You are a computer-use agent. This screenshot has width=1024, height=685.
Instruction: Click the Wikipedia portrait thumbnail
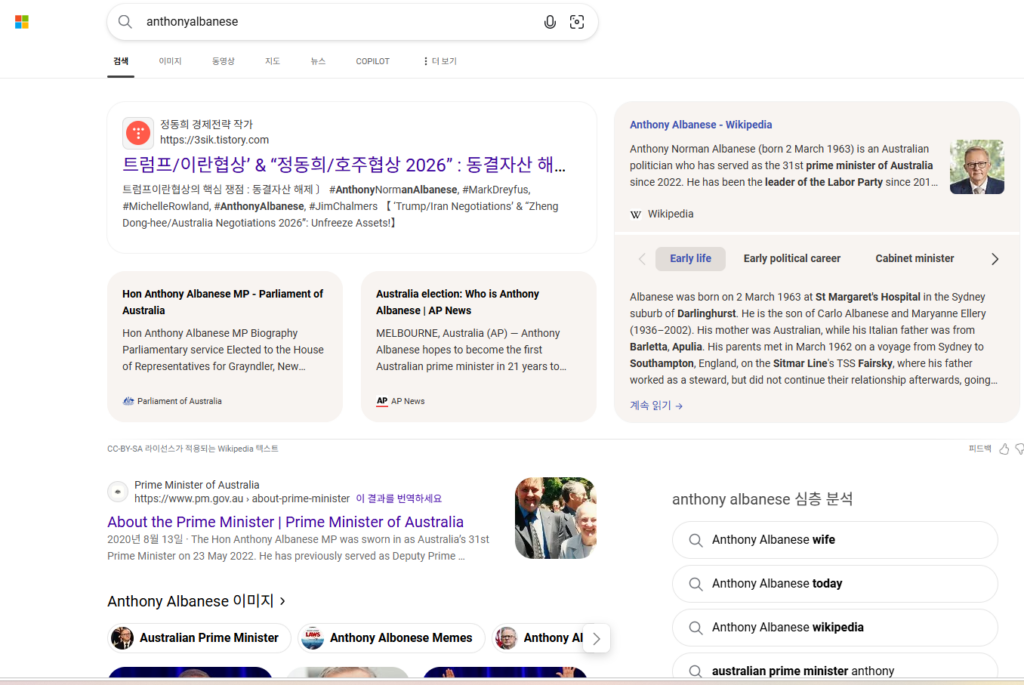[977, 167]
